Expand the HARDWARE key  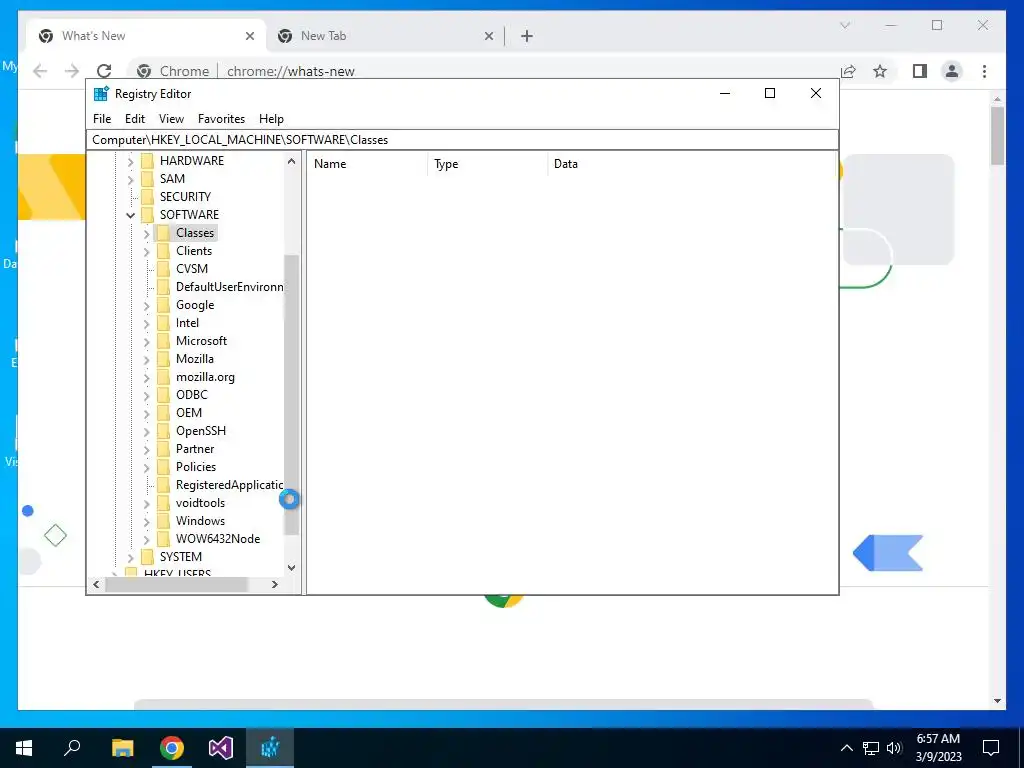coord(131,161)
